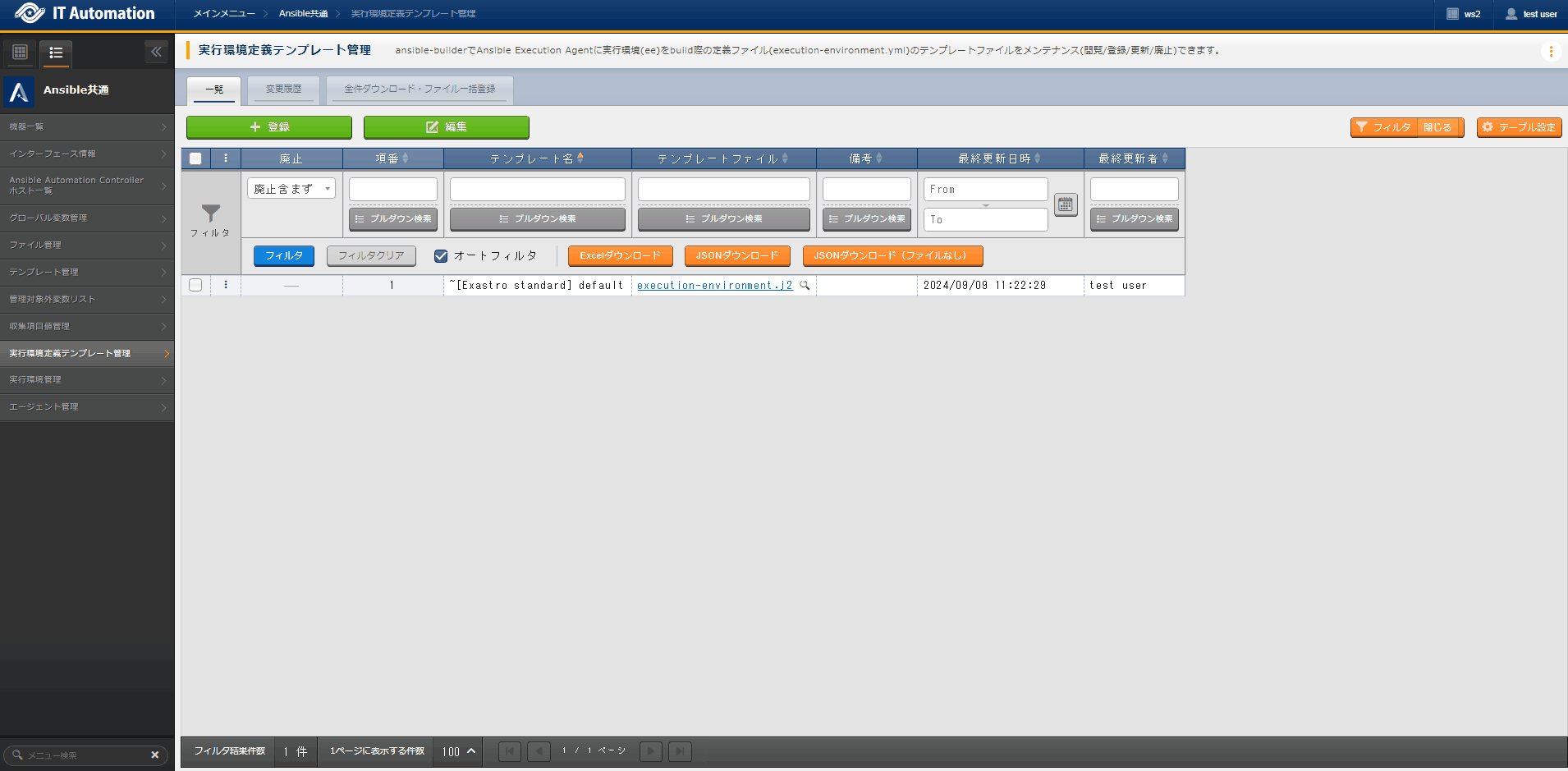This screenshot has height=771, width=1568.
Task: Jump to first page in pagination
Action: tap(509, 751)
